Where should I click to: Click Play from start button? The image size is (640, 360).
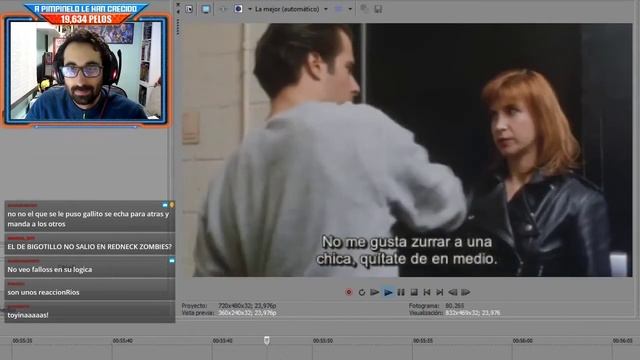pyautogui.click(x=375, y=292)
